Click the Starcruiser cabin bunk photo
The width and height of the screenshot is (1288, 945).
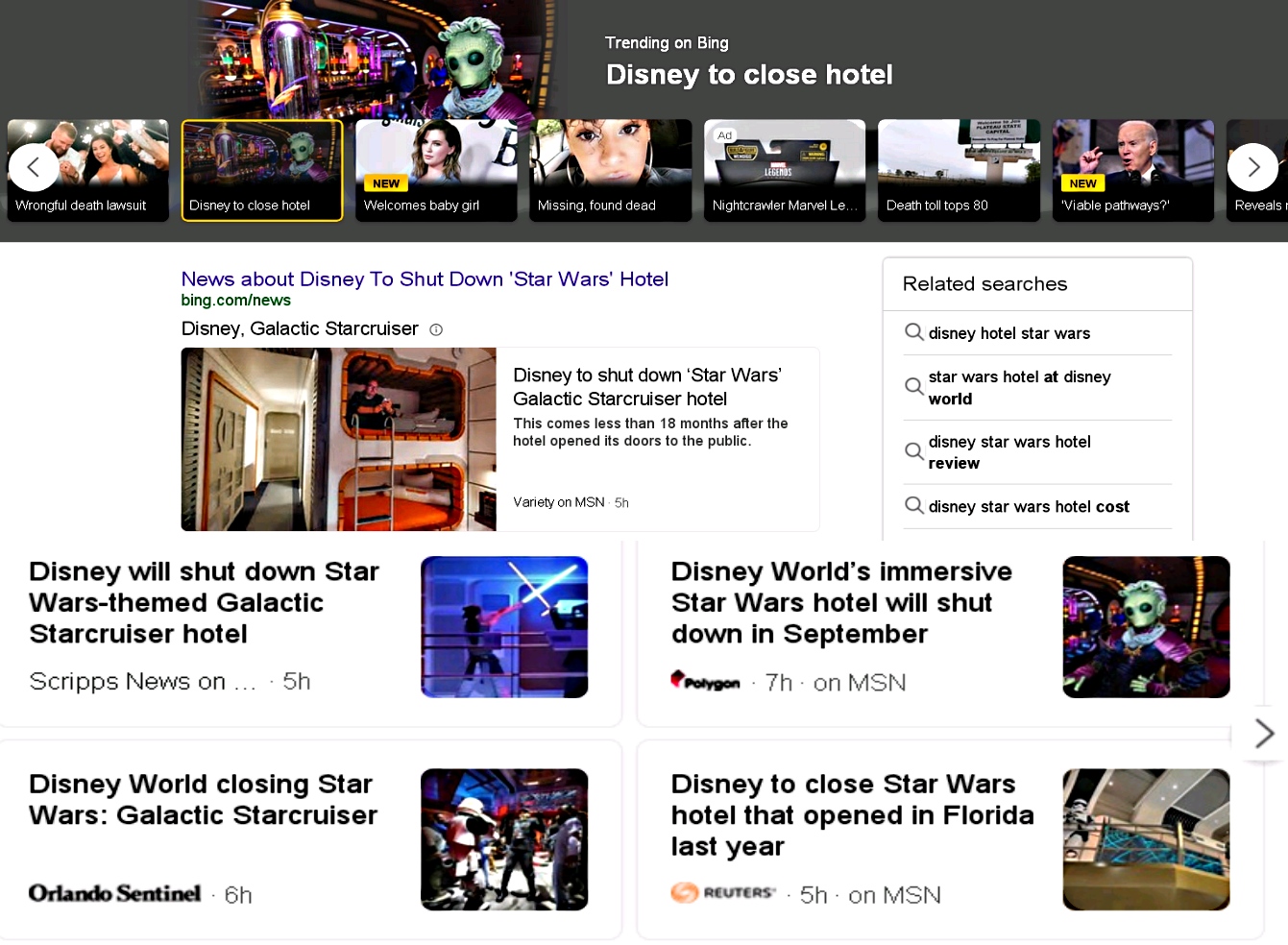pyautogui.click(x=339, y=439)
